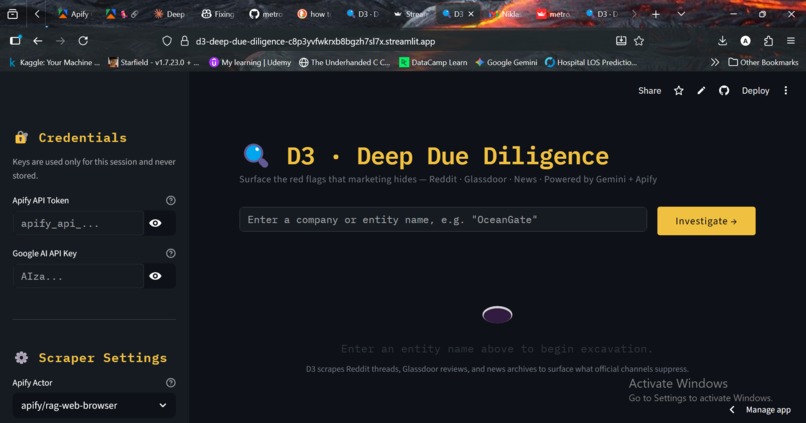Open the browser hamburger application menu
806x423 pixels.
tap(791, 41)
